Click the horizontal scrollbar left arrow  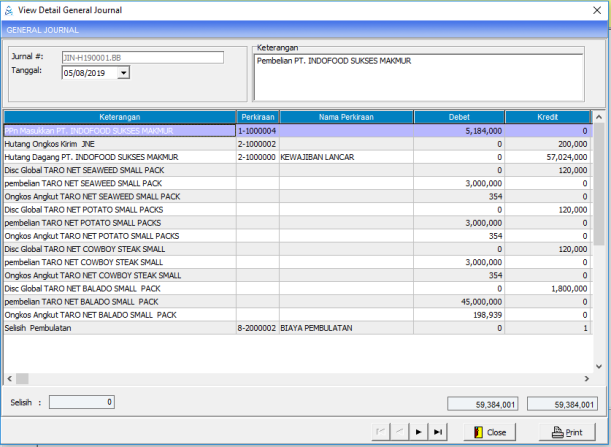(9, 378)
